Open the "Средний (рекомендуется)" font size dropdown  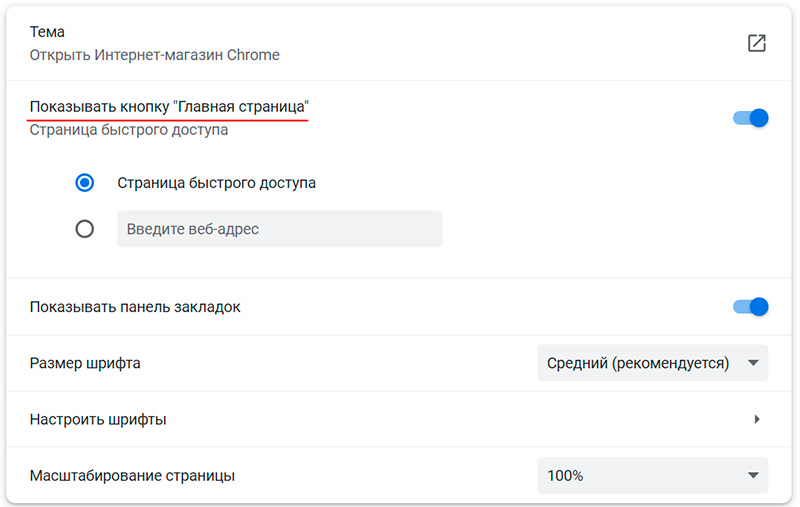tap(652, 363)
